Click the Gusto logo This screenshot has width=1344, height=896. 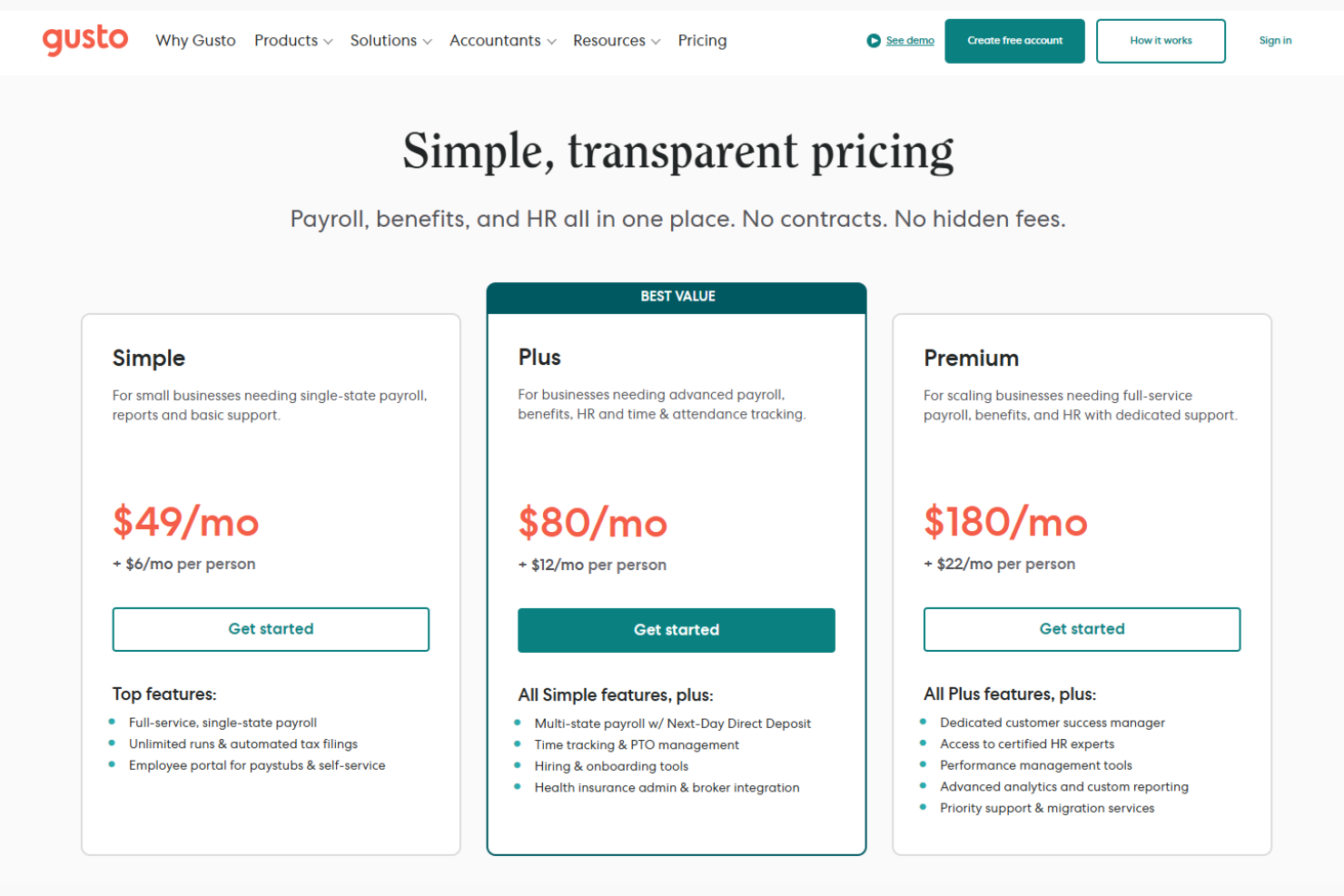85,40
